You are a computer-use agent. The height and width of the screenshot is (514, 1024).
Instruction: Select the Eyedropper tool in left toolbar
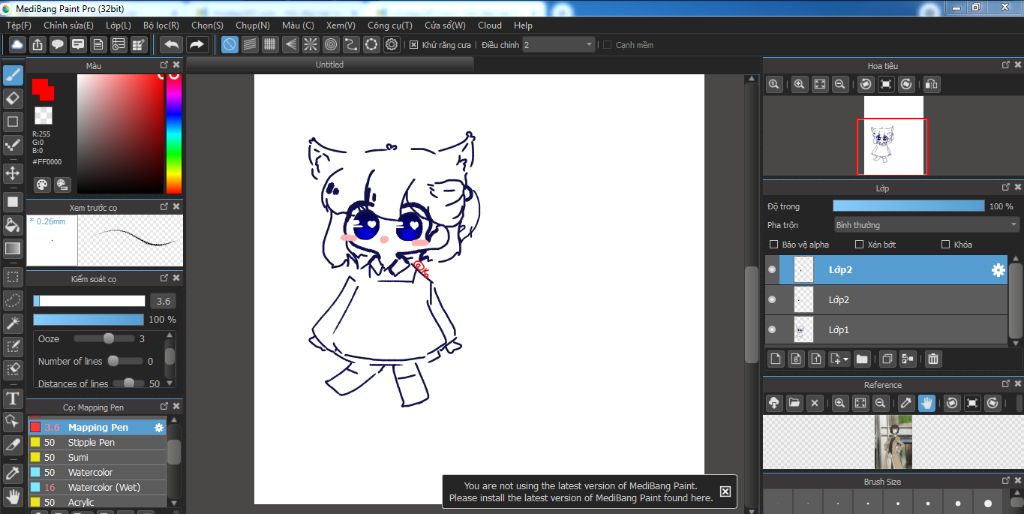12,472
